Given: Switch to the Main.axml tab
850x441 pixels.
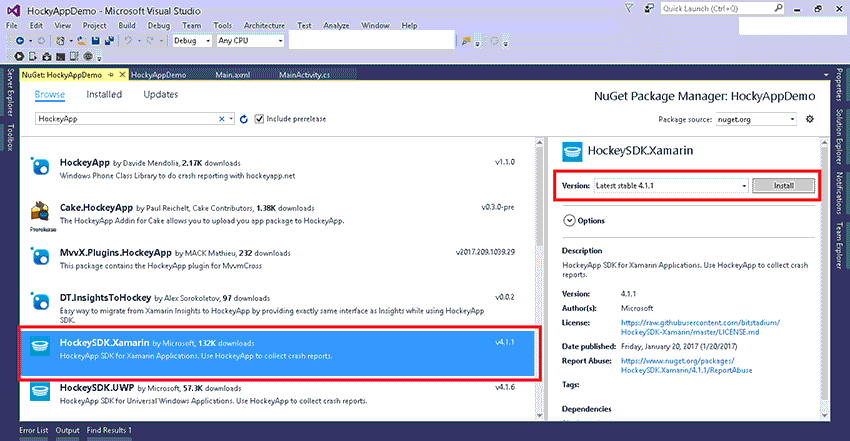Looking at the screenshot, I should [x=233, y=75].
